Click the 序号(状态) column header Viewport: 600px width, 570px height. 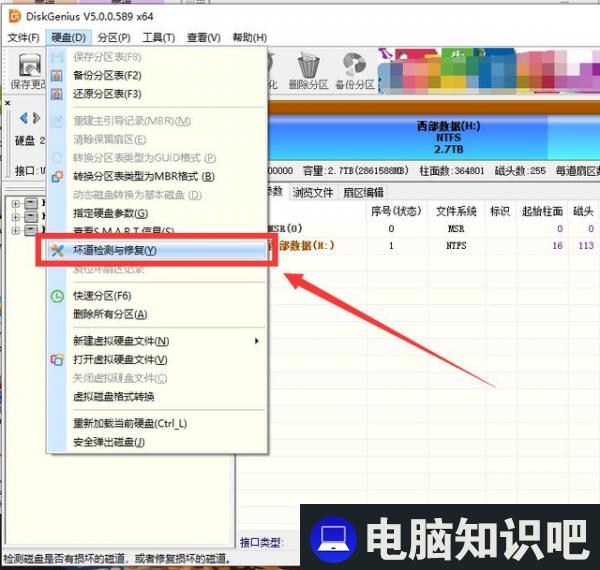click(396, 211)
